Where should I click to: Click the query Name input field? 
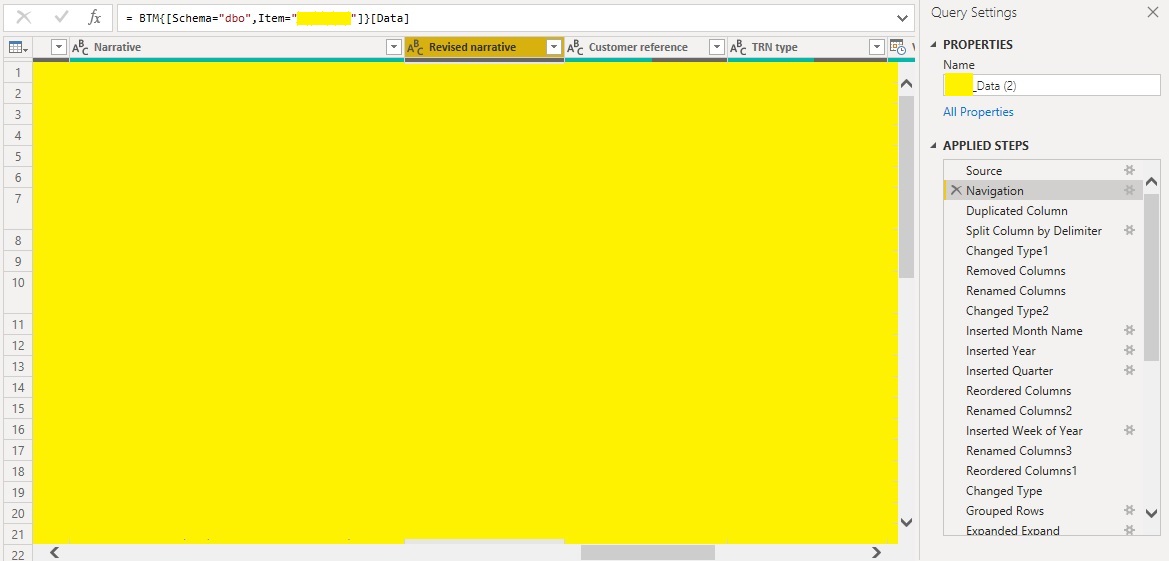click(x=1051, y=85)
